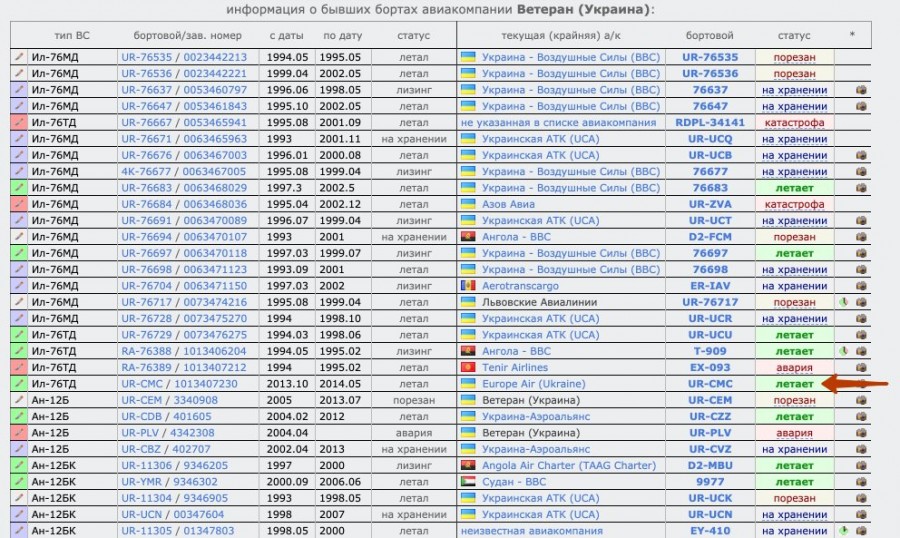The height and width of the screenshot is (538, 900).
Task: Click the 'бортовой/зав. номер' column header
Action: (188, 35)
